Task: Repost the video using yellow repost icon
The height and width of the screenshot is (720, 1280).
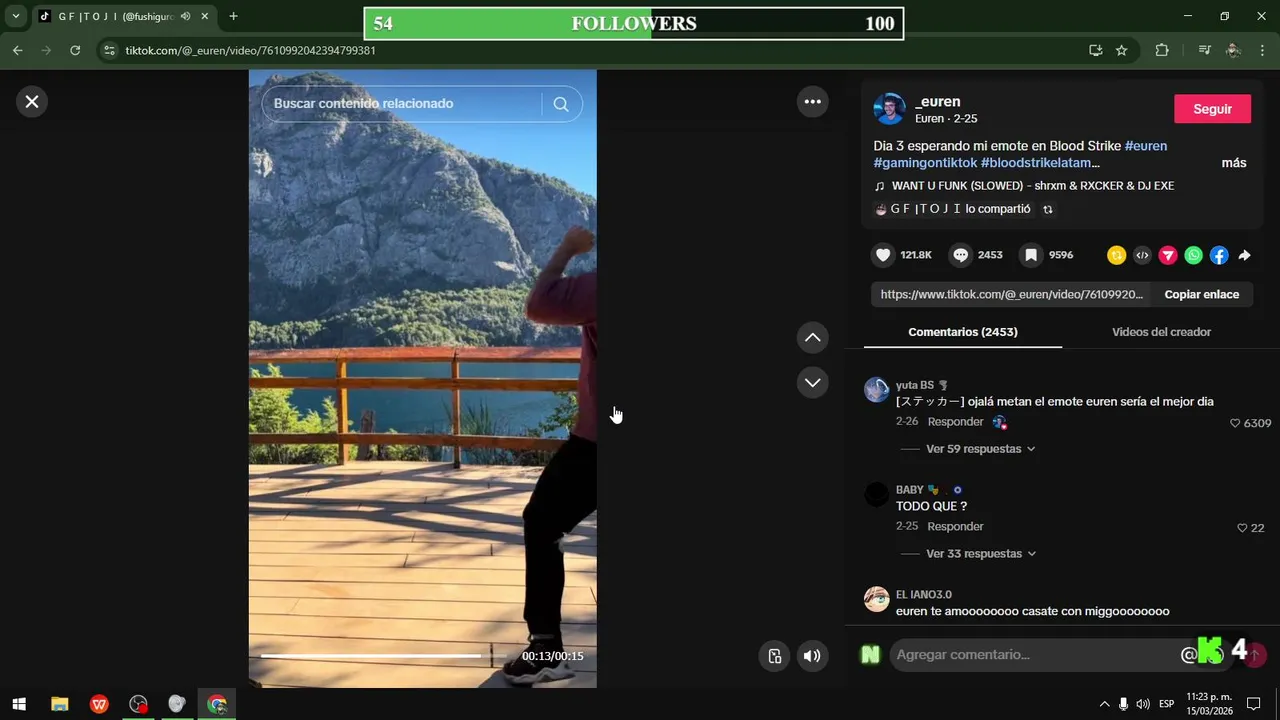Action: [x=1116, y=255]
